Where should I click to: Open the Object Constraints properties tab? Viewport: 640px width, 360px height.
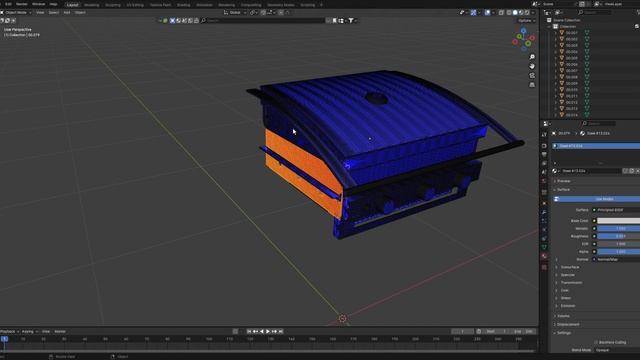(544, 238)
